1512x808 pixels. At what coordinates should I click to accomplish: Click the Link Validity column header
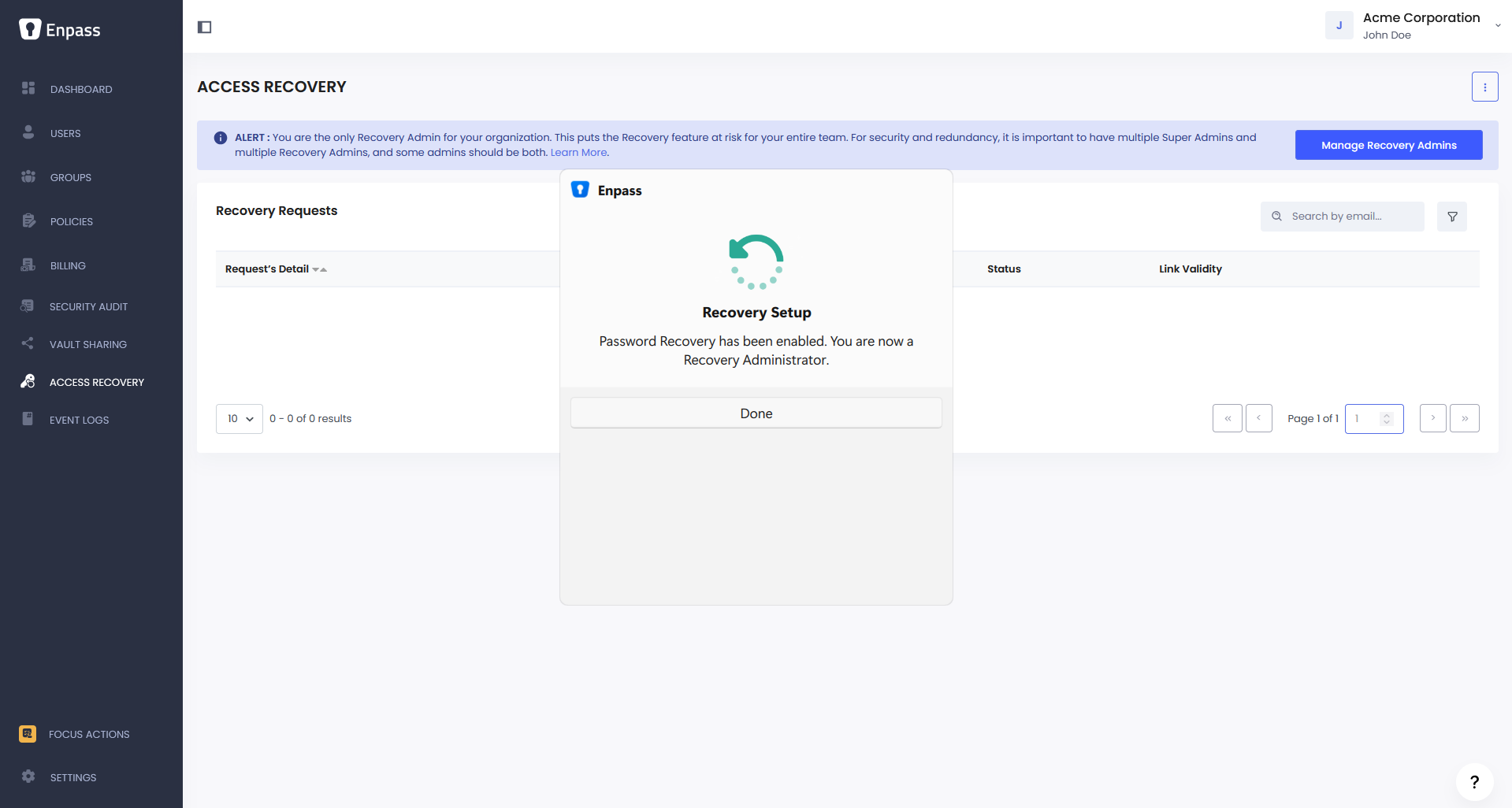[x=1190, y=269]
